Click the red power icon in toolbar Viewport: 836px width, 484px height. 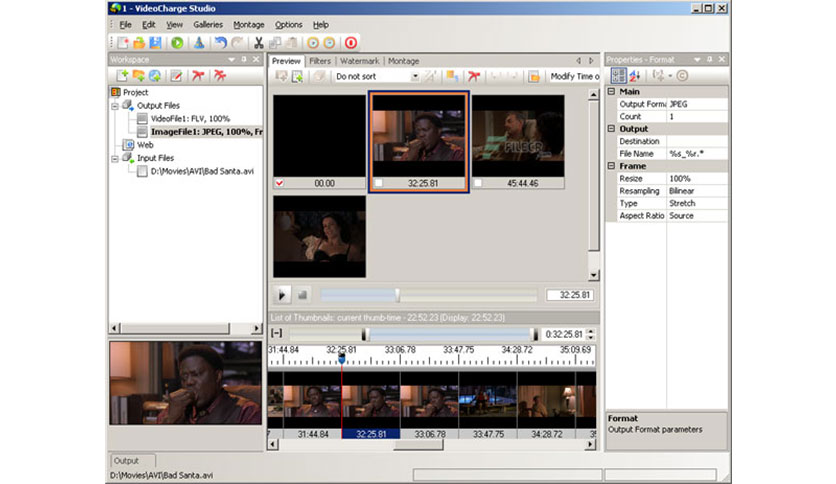351,43
